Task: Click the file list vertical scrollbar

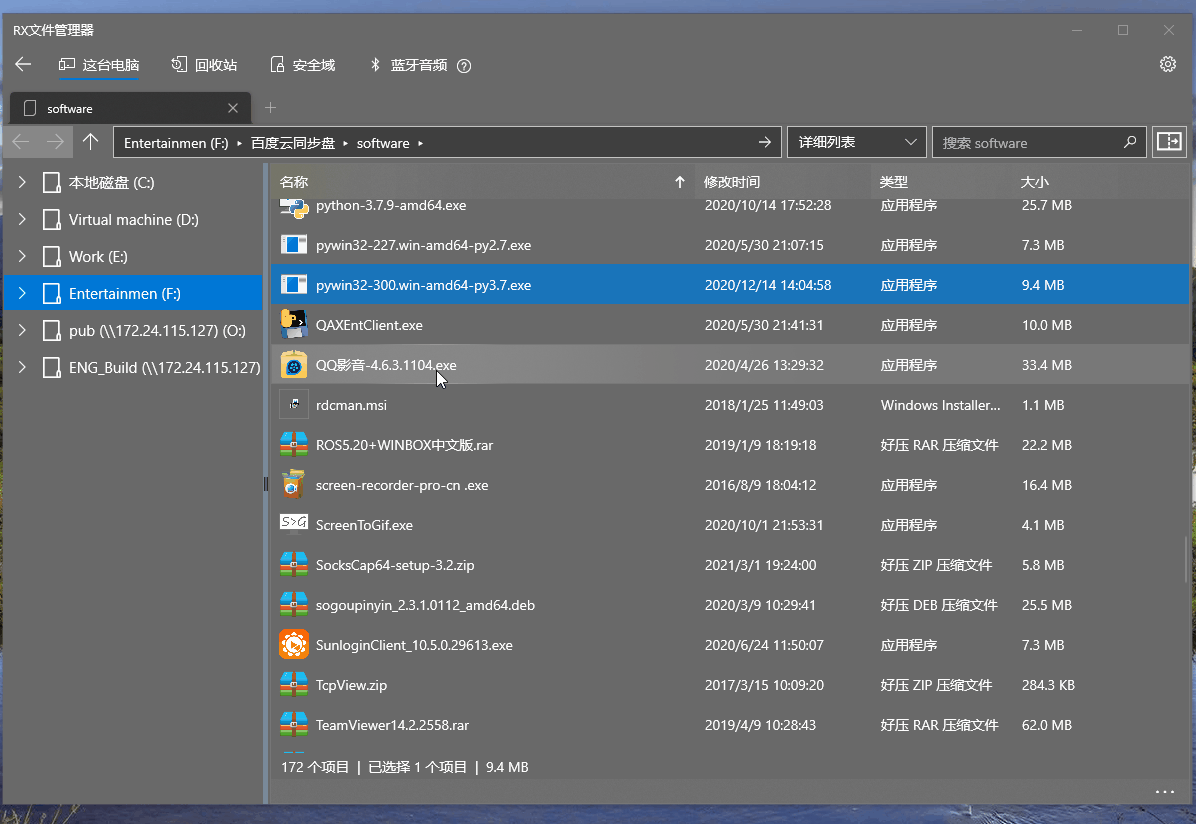Action: (x=1185, y=560)
